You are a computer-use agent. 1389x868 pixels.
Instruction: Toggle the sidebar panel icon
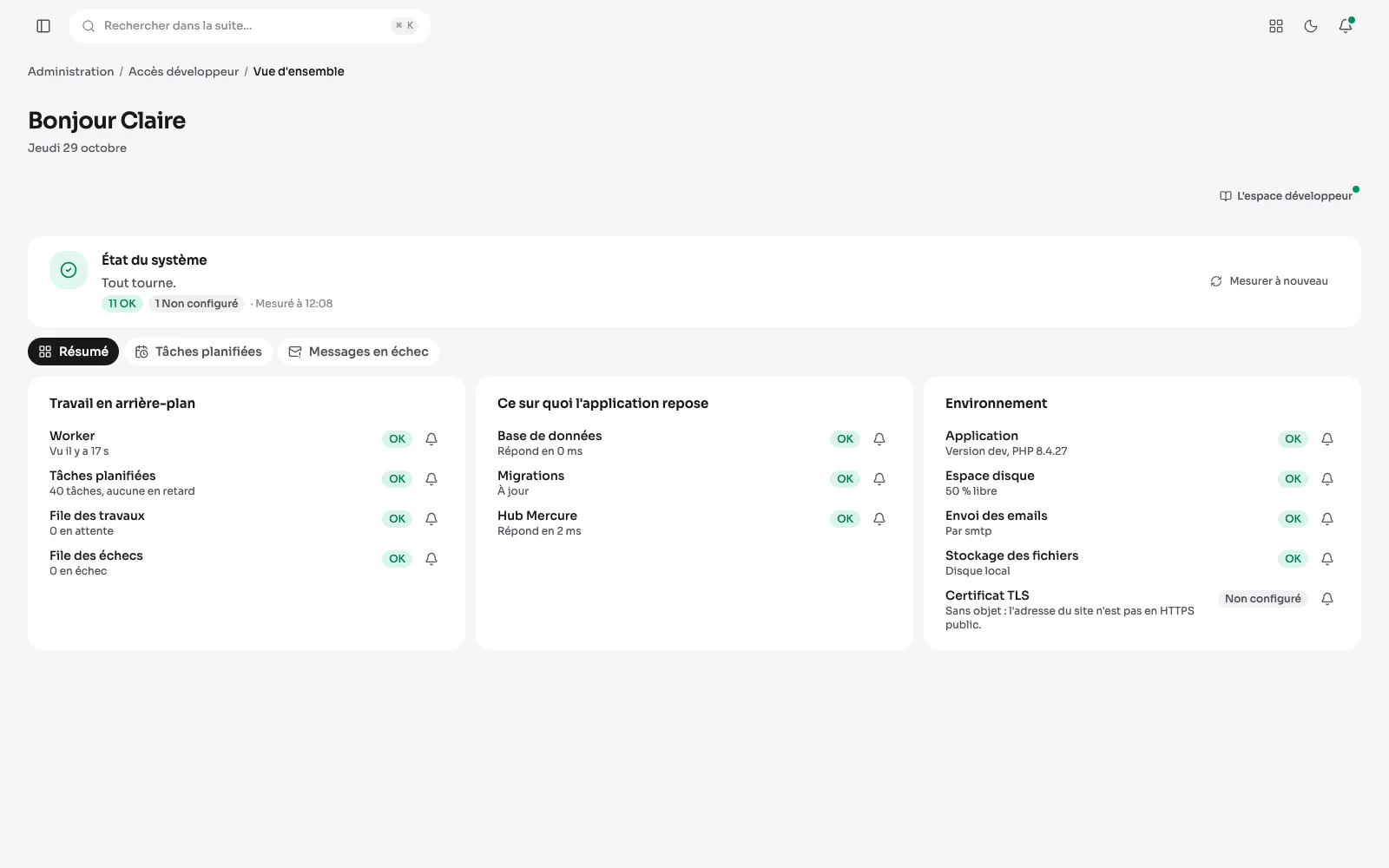pos(43,26)
